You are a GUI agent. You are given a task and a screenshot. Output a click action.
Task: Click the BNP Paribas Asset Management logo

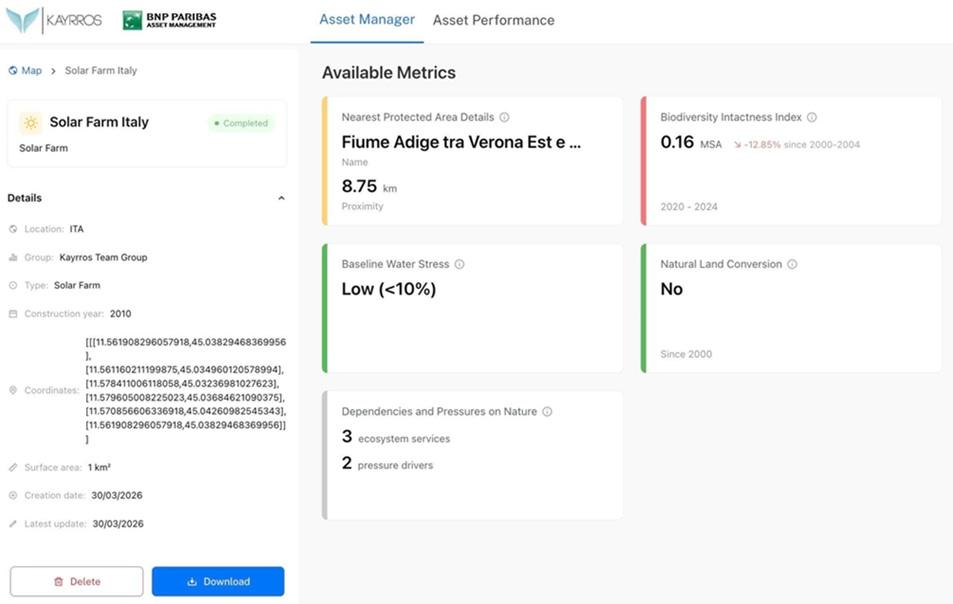[169, 20]
